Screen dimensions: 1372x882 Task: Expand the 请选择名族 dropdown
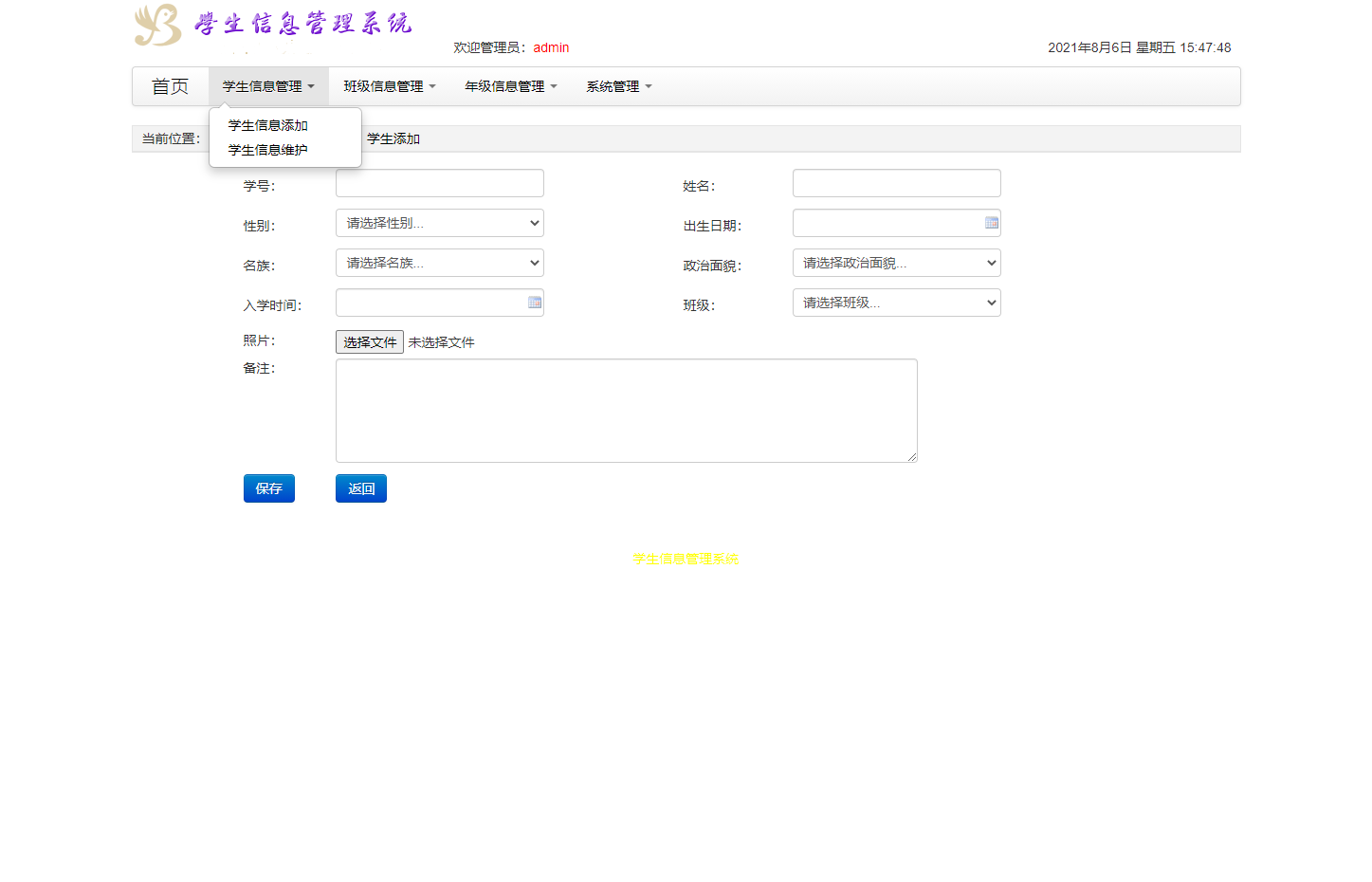[440, 263]
